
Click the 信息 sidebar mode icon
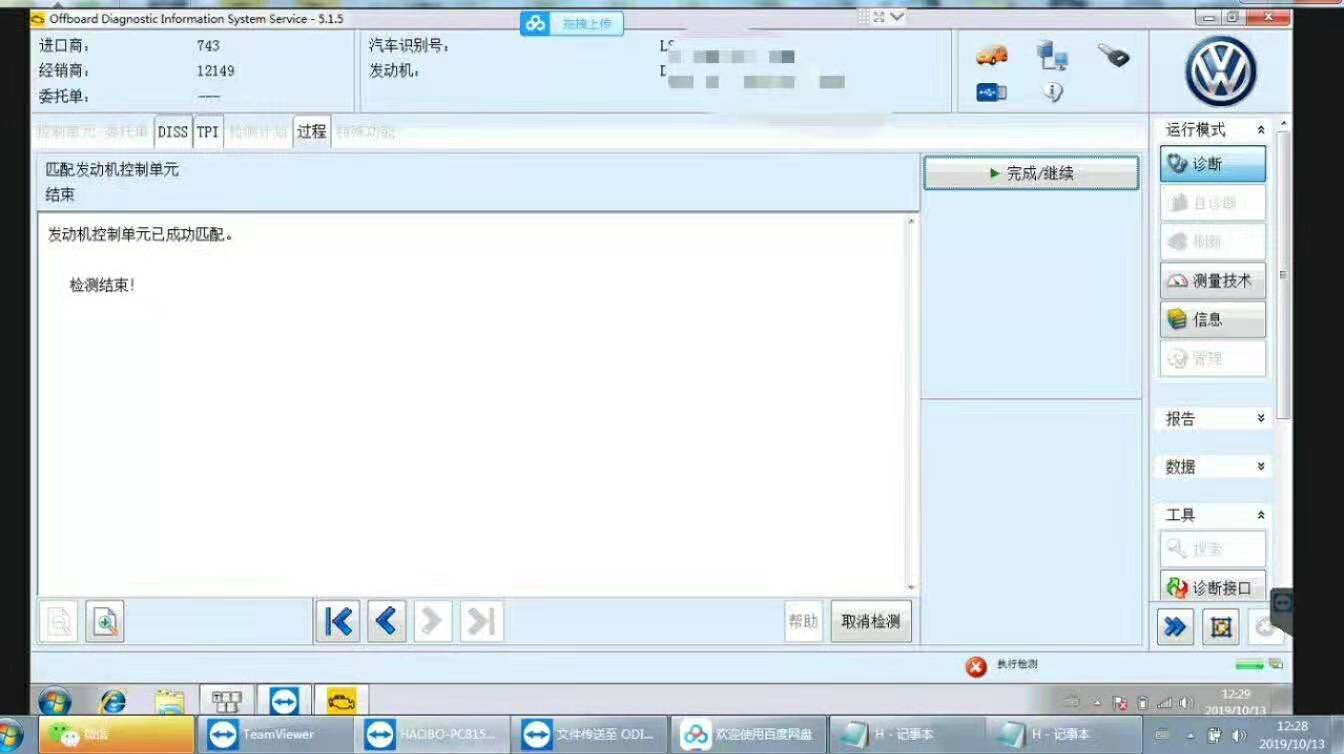1212,320
